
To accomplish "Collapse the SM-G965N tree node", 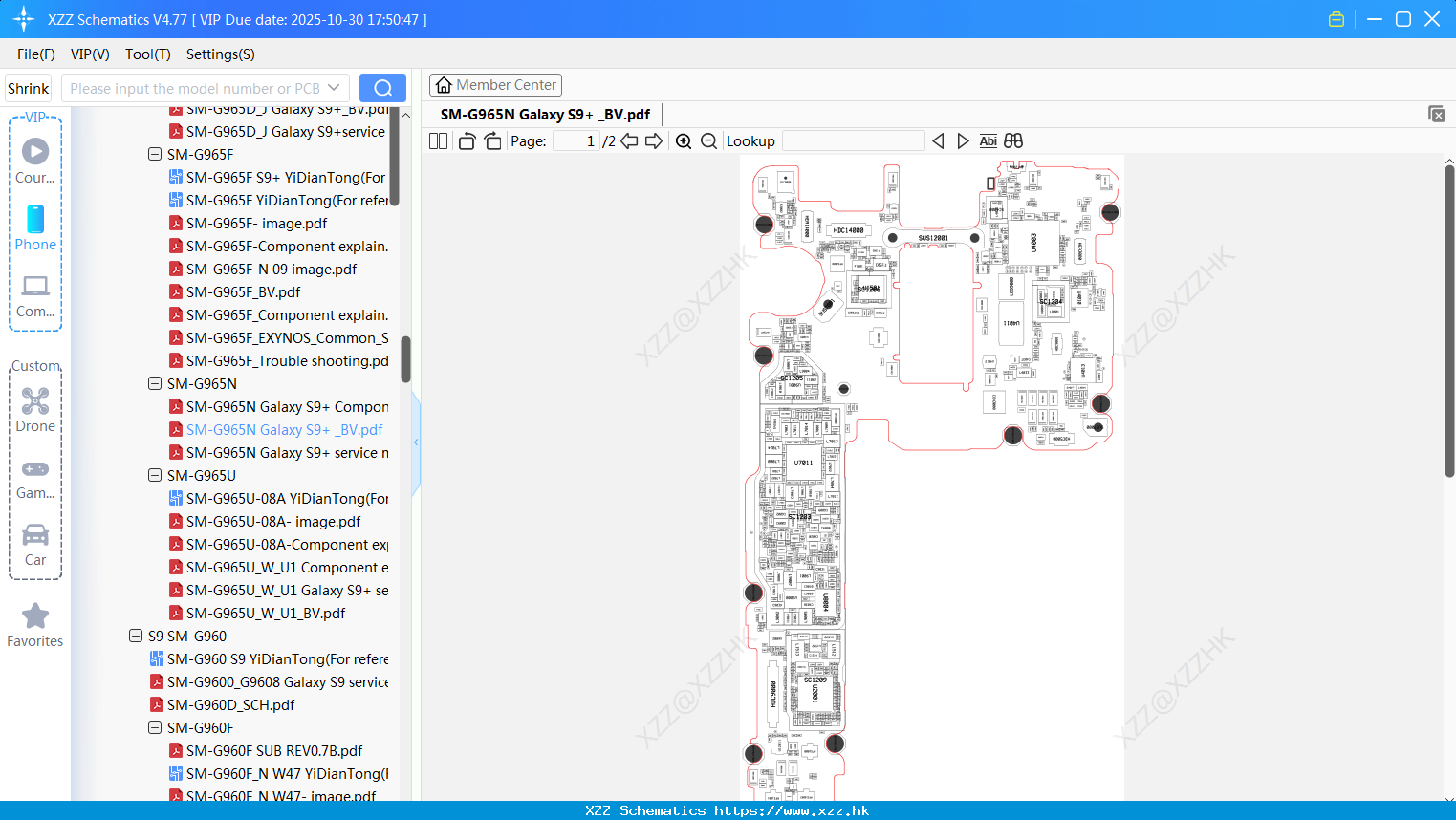I will (154, 383).
